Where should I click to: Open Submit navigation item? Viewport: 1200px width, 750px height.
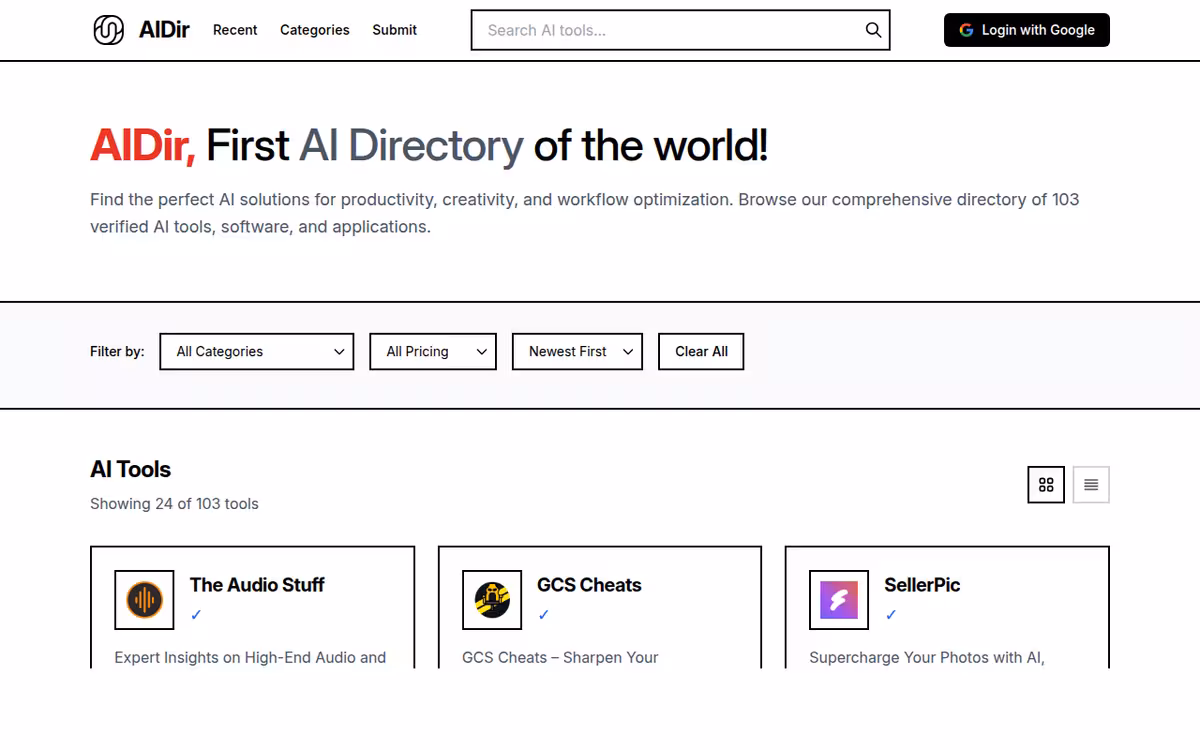coord(395,30)
